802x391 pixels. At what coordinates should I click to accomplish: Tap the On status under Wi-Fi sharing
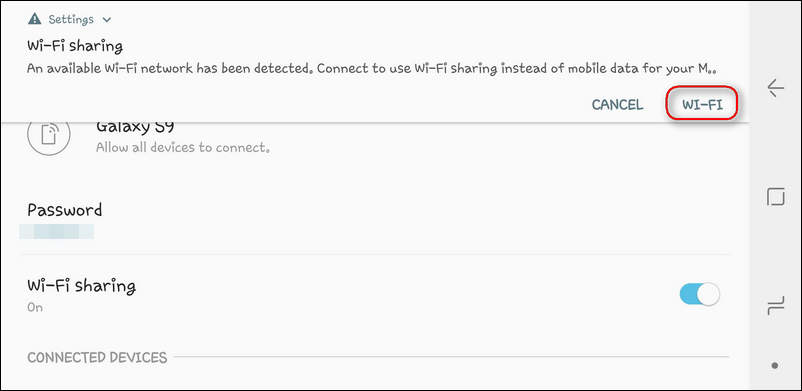coord(35,308)
